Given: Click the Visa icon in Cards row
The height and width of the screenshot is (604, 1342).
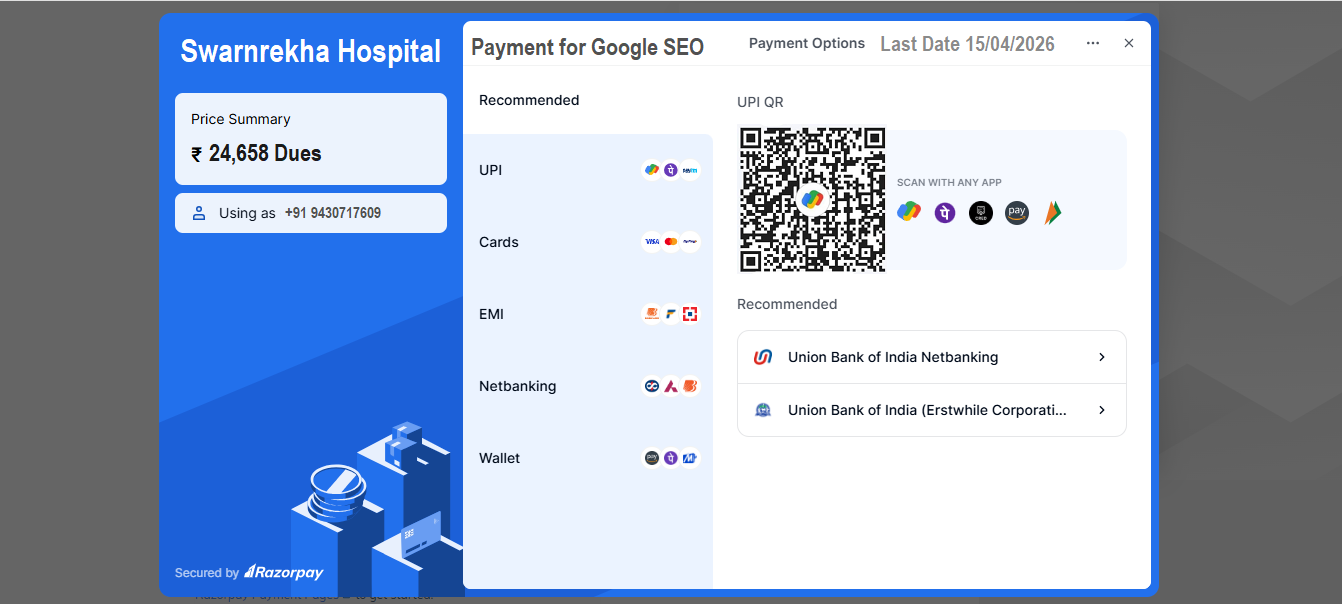Looking at the screenshot, I should [651, 242].
